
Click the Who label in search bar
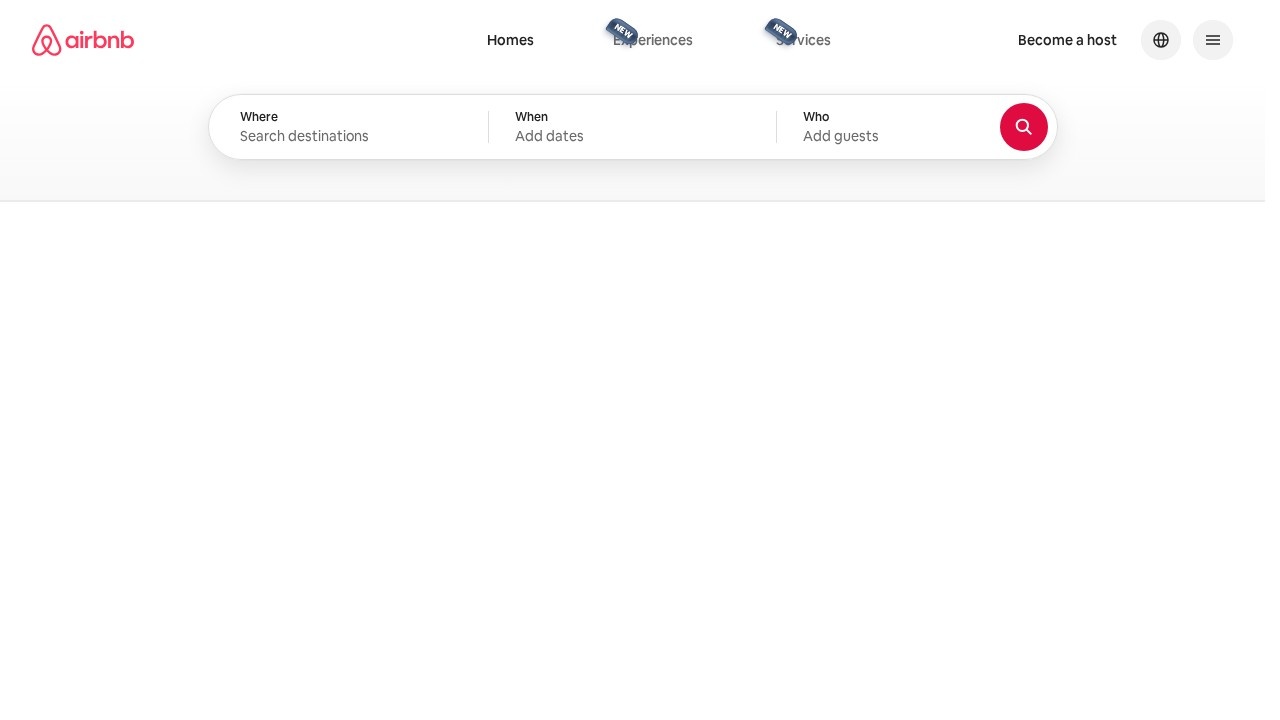(x=816, y=117)
